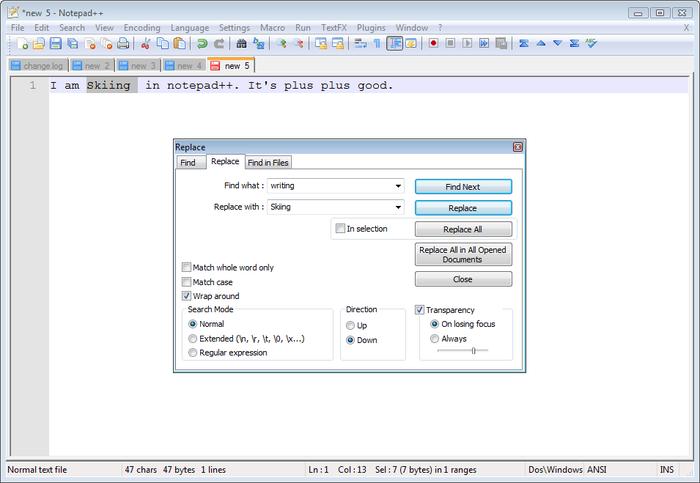
Task: Click the macro Playback icon
Action: click(467, 43)
